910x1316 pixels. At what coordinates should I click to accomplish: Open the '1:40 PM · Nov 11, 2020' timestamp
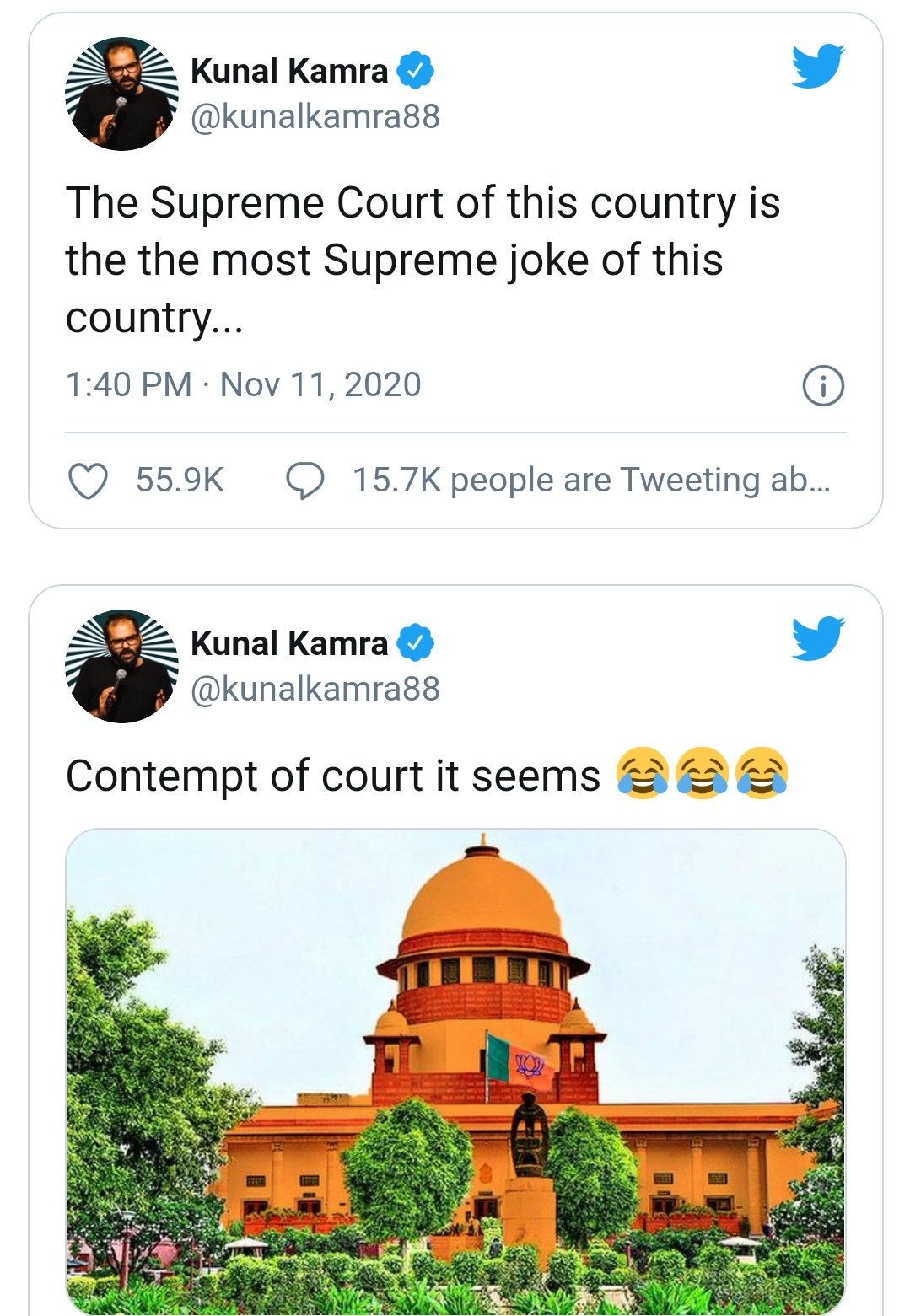click(x=243, y=385)
